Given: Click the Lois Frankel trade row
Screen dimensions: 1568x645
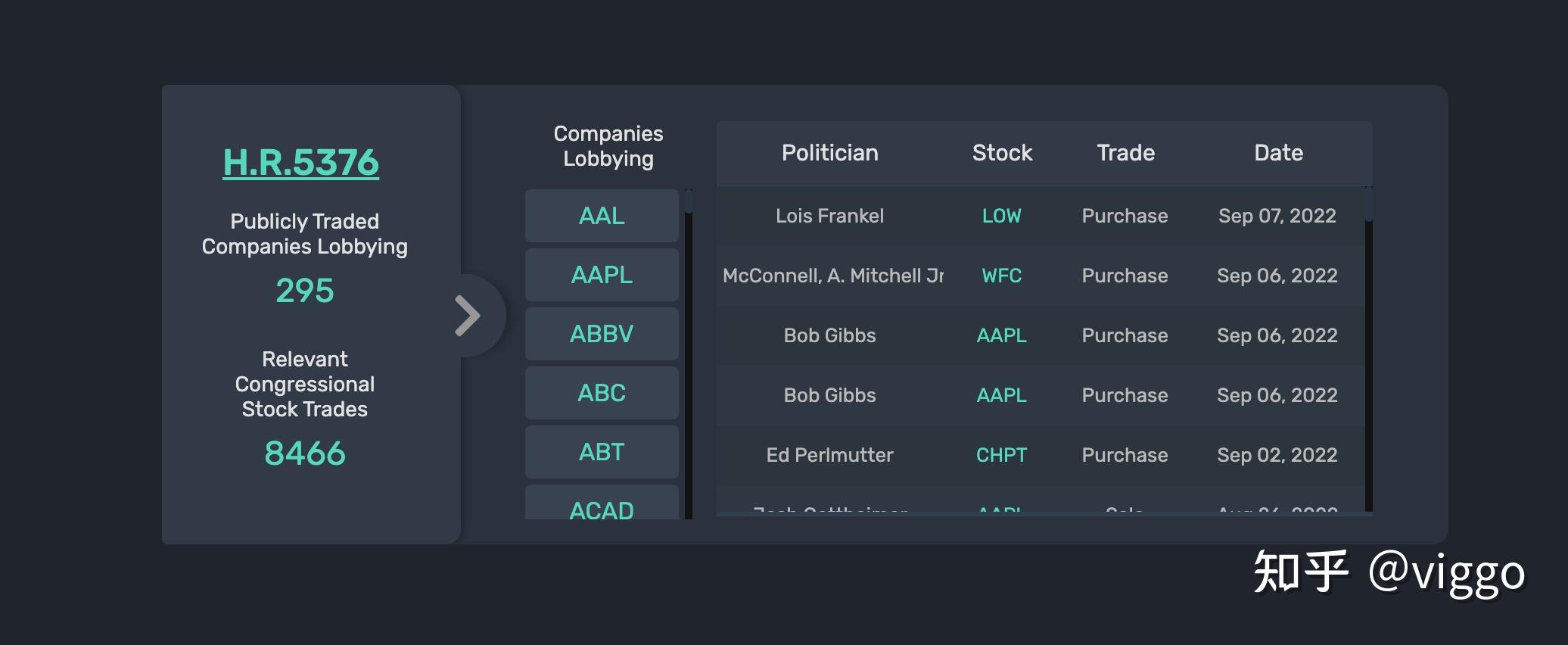Looking at the screenshot, I should point(829,216).
